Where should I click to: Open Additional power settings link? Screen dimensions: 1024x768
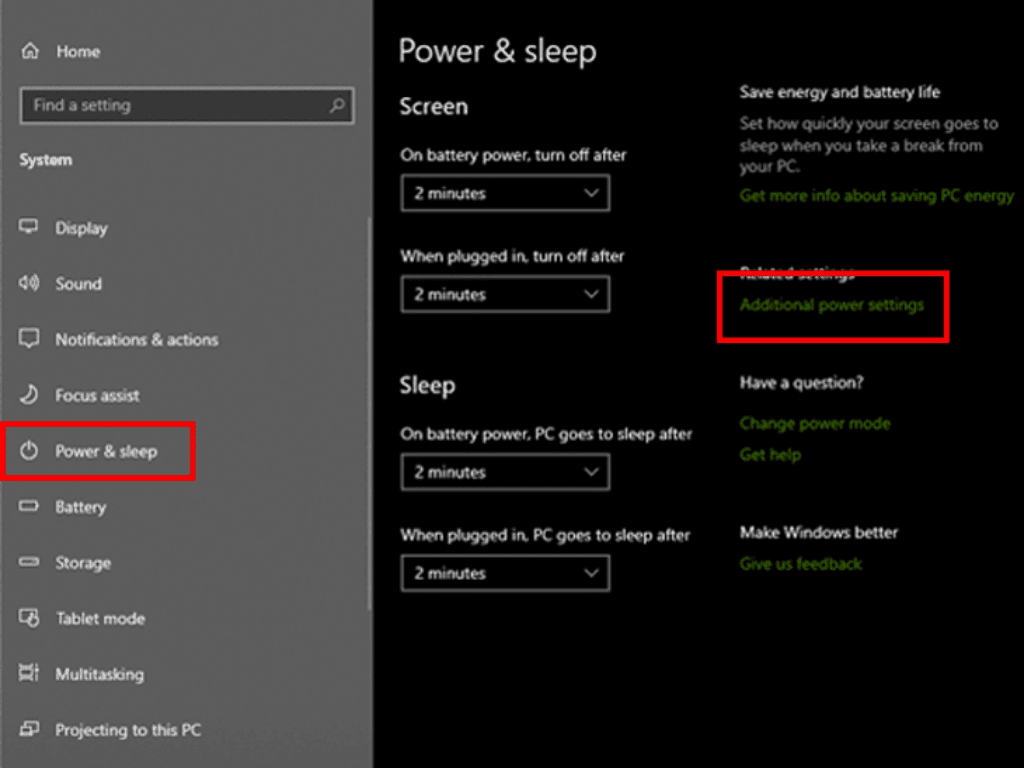pos(832,305)
